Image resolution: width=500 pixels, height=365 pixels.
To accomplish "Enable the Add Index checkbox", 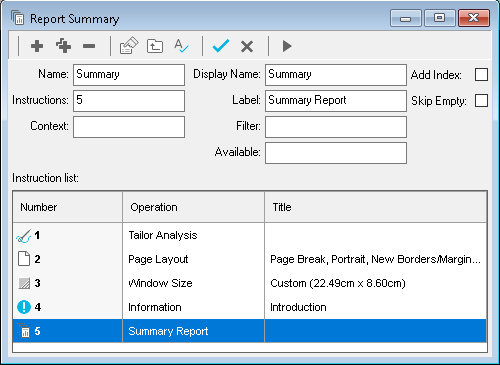I will 481,75.
